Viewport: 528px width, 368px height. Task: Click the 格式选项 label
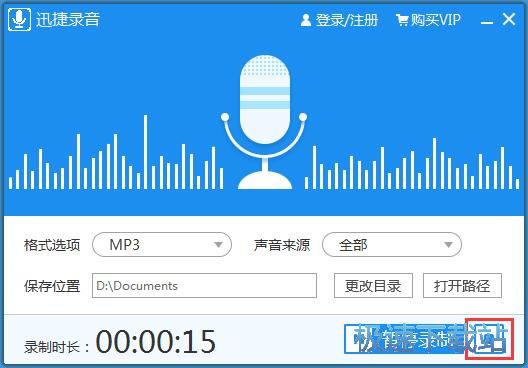52,245
